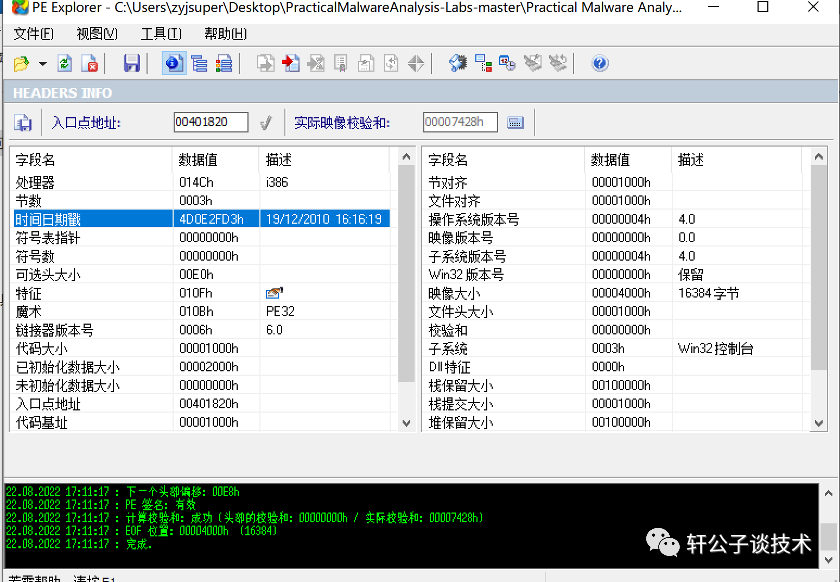This screenshot has height=582, width=840.
Task: Click the entry point address input 00401820
Action: [x=211, y=122]
